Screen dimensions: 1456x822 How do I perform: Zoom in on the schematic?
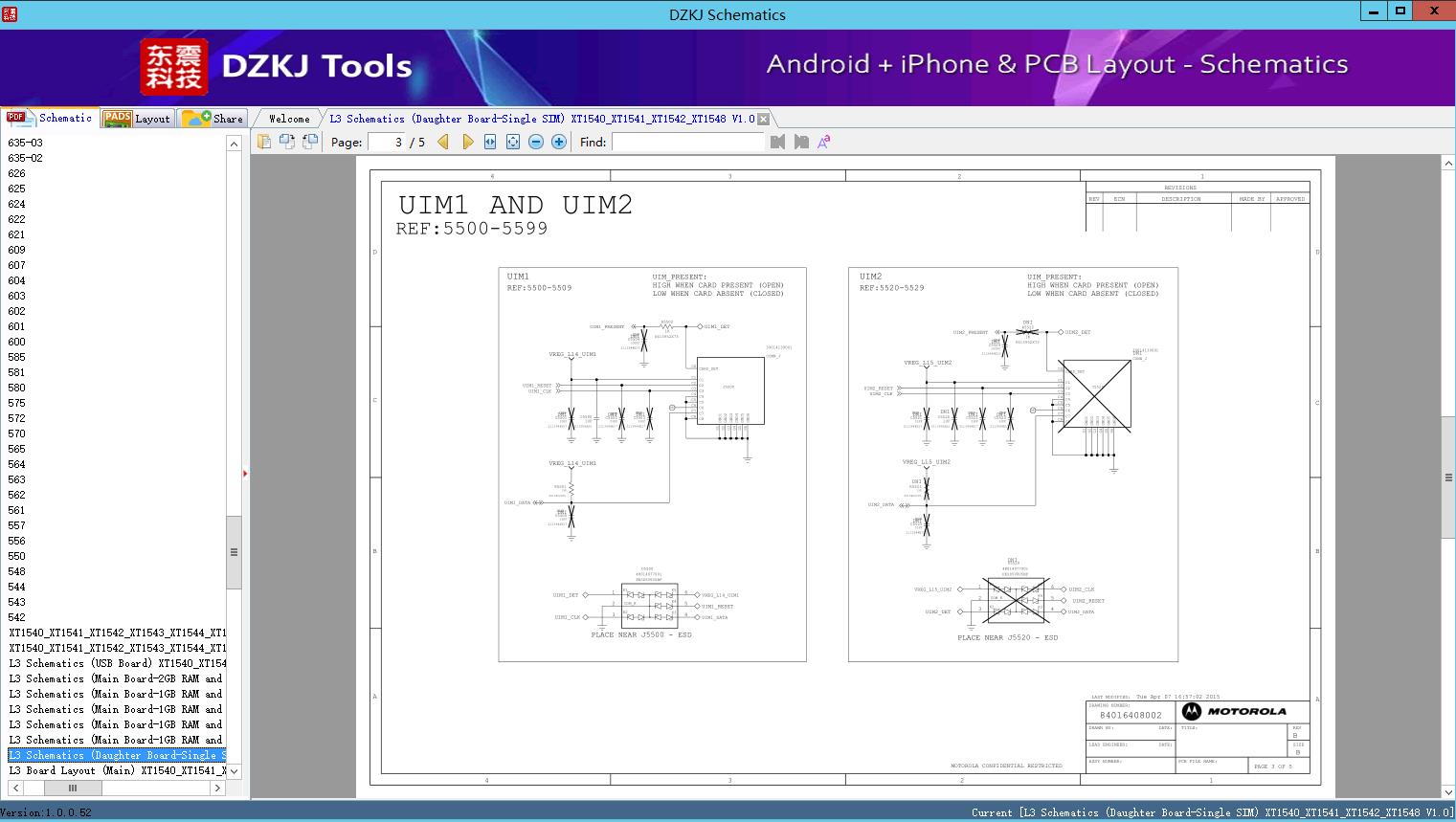point(558,142)
